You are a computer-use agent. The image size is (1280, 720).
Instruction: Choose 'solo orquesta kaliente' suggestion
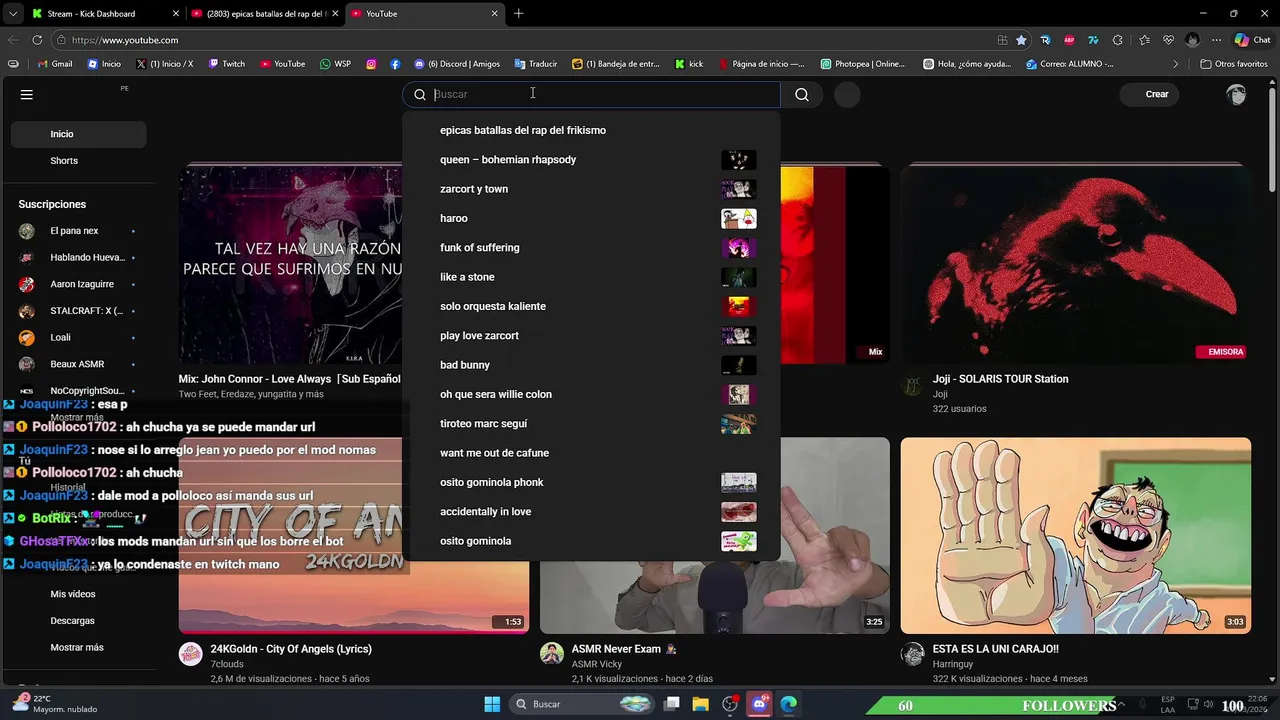(591, 306)
